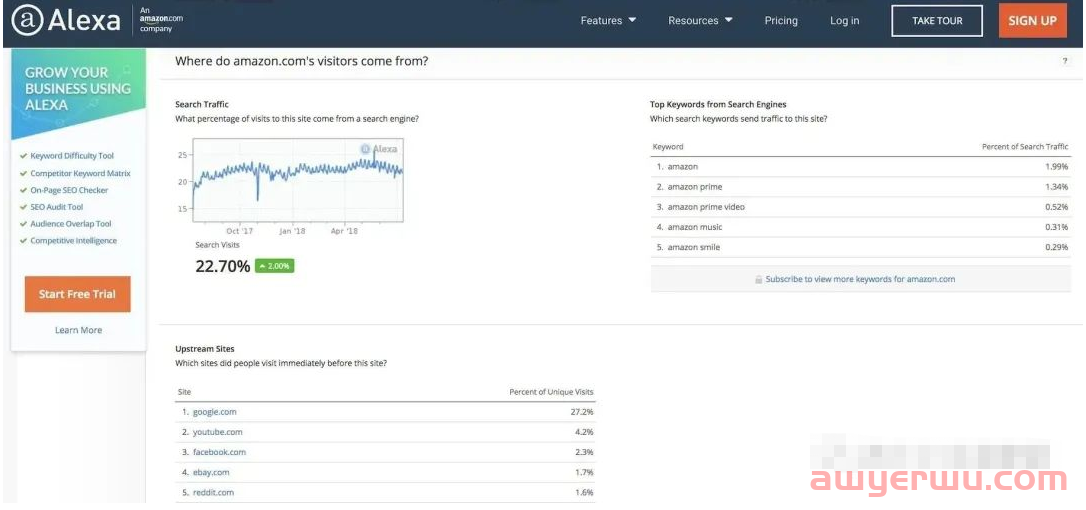Expand the Resources dropdown menu
The width and height of the screenshot is (1086, 510).
[700, 21]
